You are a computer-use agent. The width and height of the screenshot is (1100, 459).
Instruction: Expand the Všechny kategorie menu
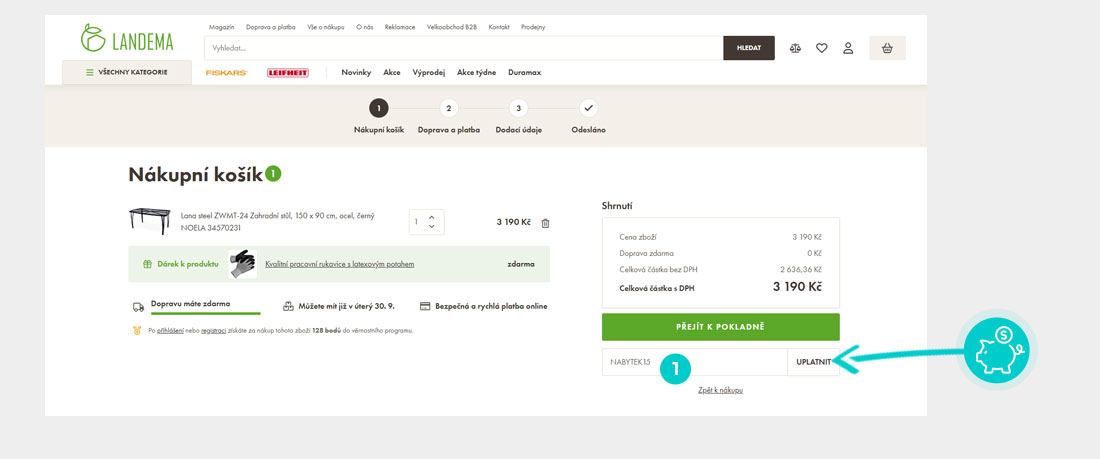(x=127, y=72)
